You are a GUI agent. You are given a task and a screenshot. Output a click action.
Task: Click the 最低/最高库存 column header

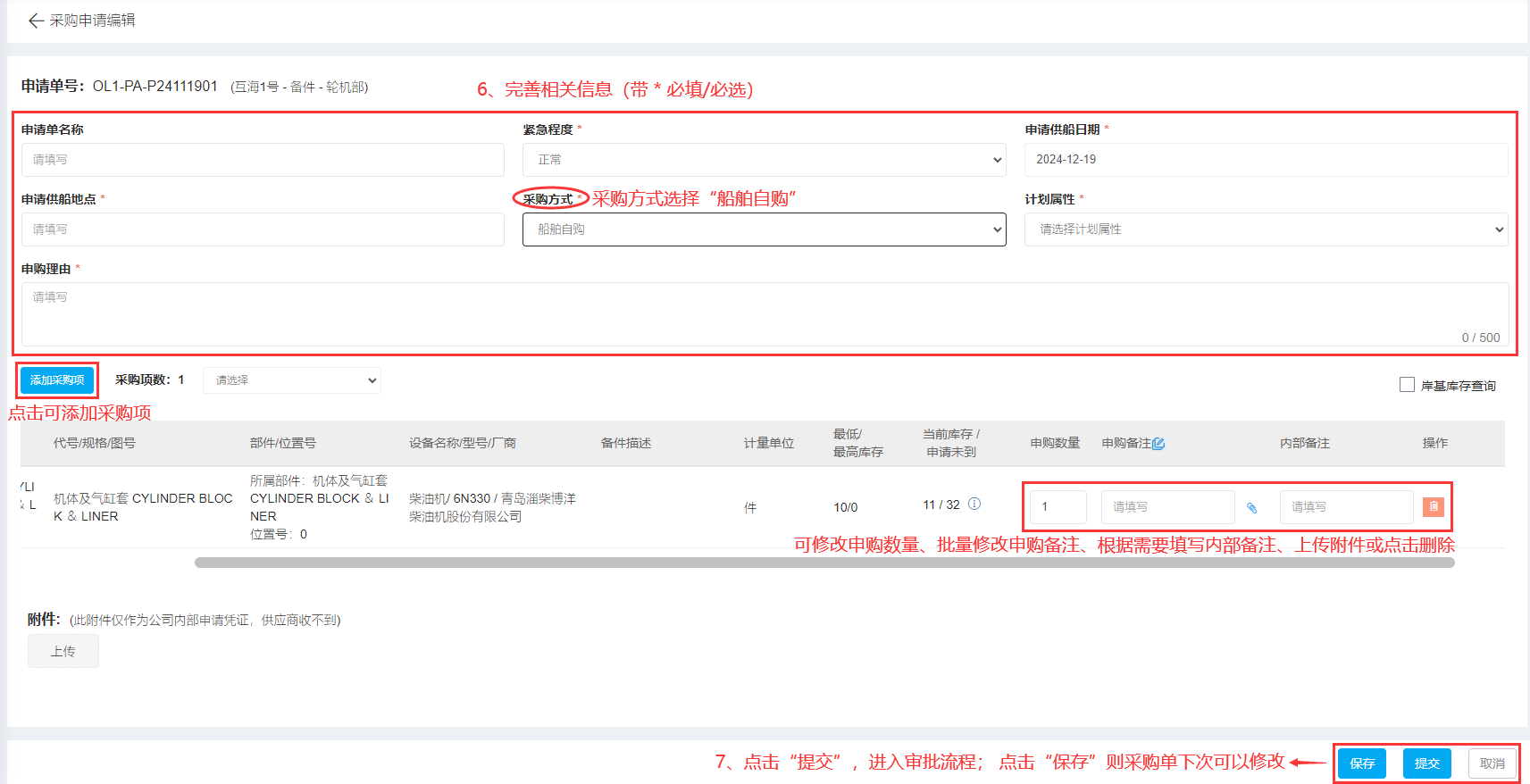(858, 443)
